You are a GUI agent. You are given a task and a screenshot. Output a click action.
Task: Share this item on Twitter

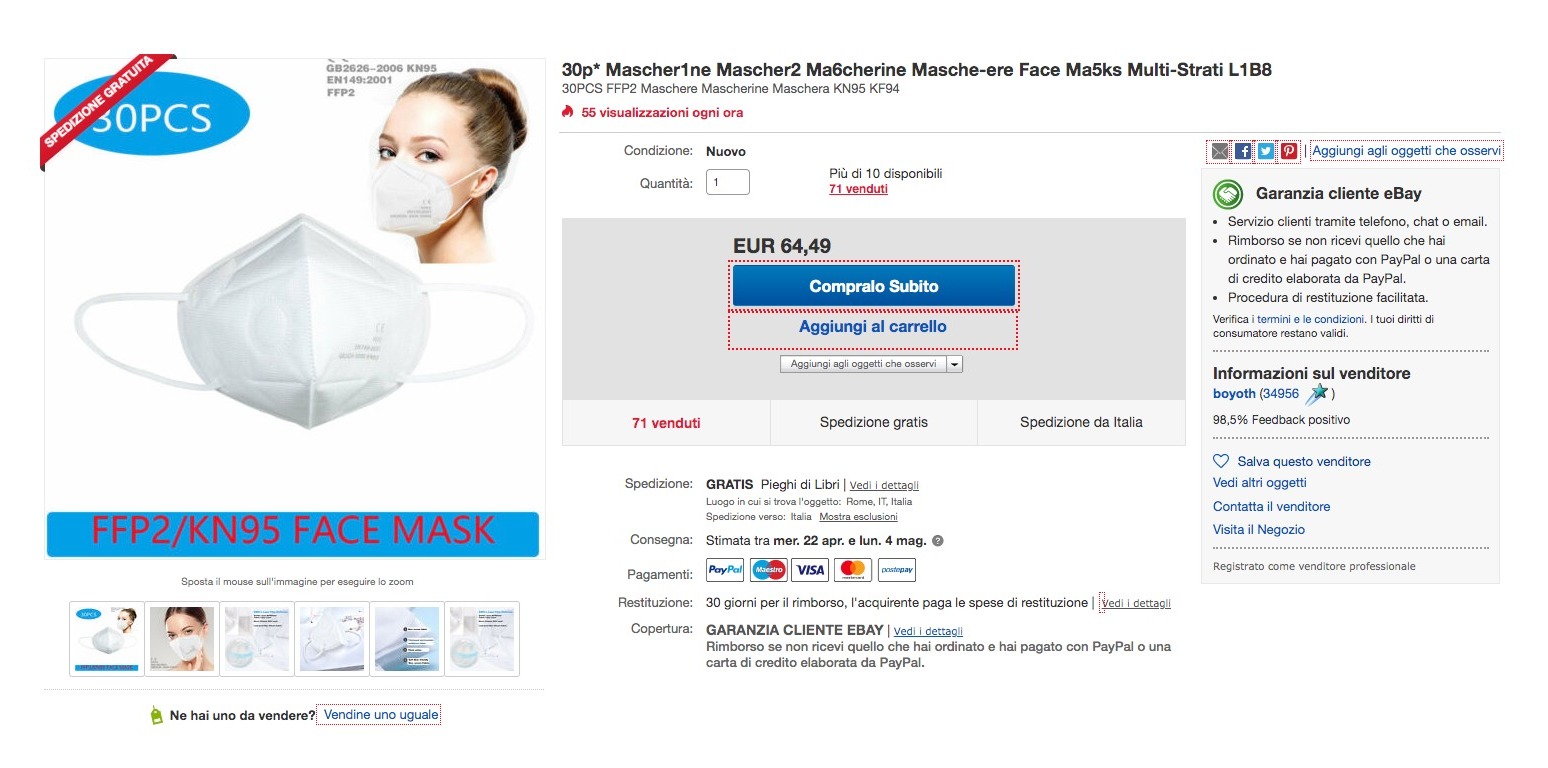pyautogui.click(x=1266, y=151)
